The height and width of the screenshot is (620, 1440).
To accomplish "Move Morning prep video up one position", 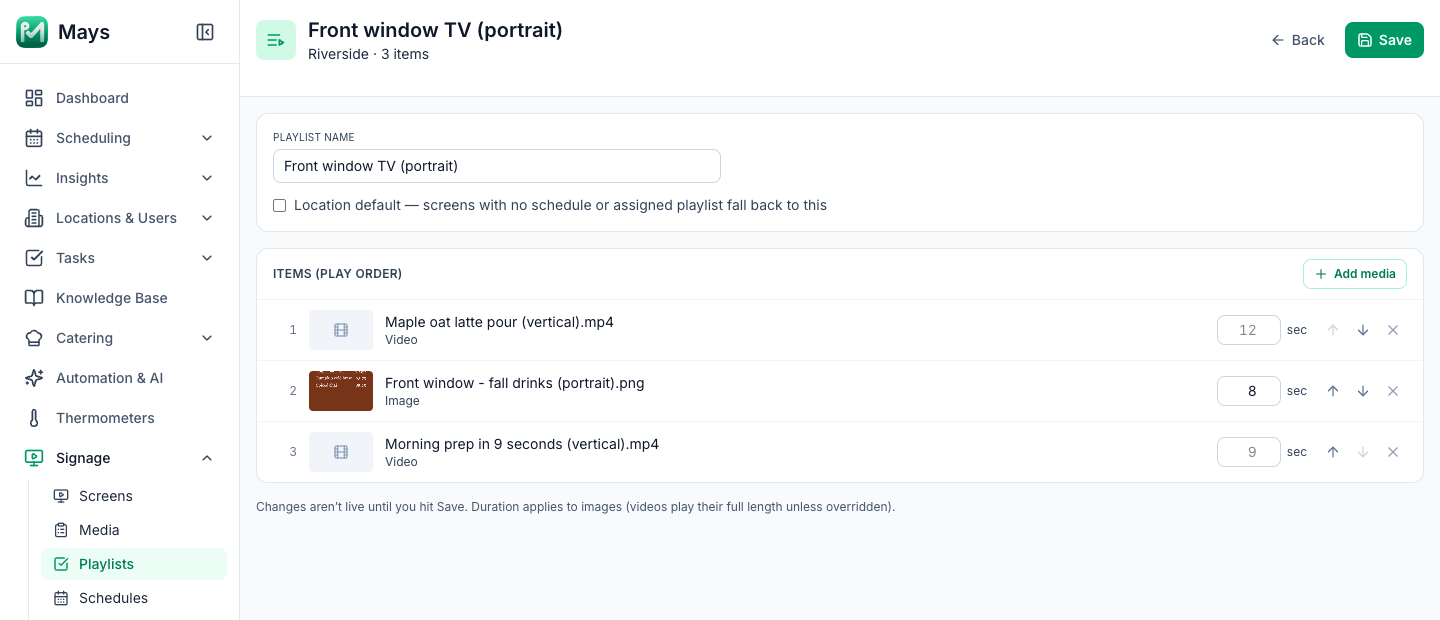I will (x=1333, y=452).
